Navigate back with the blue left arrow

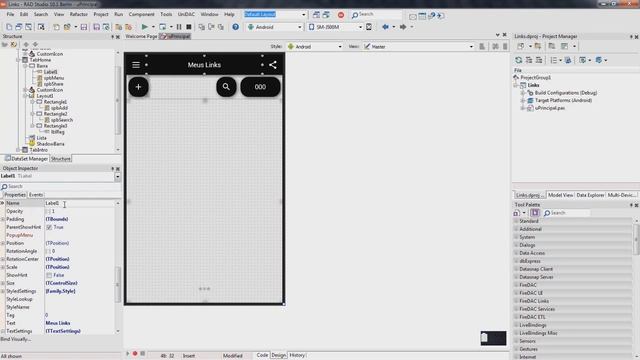tap(385, 27)
